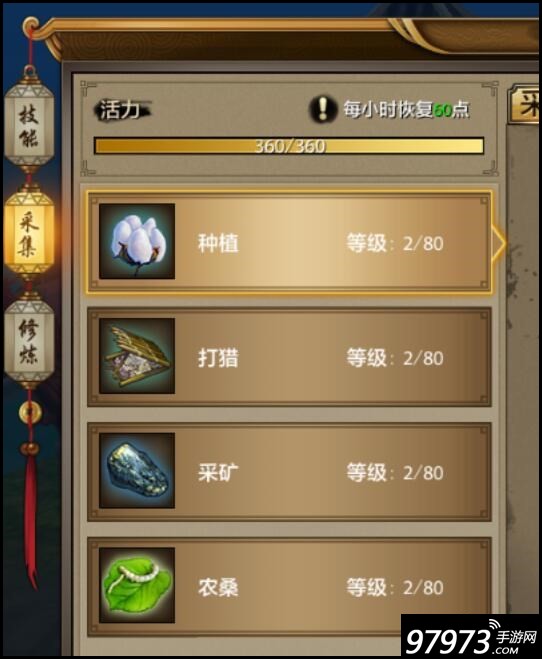Click the hunting trap icon for 打猎

[x=137, y=356]
